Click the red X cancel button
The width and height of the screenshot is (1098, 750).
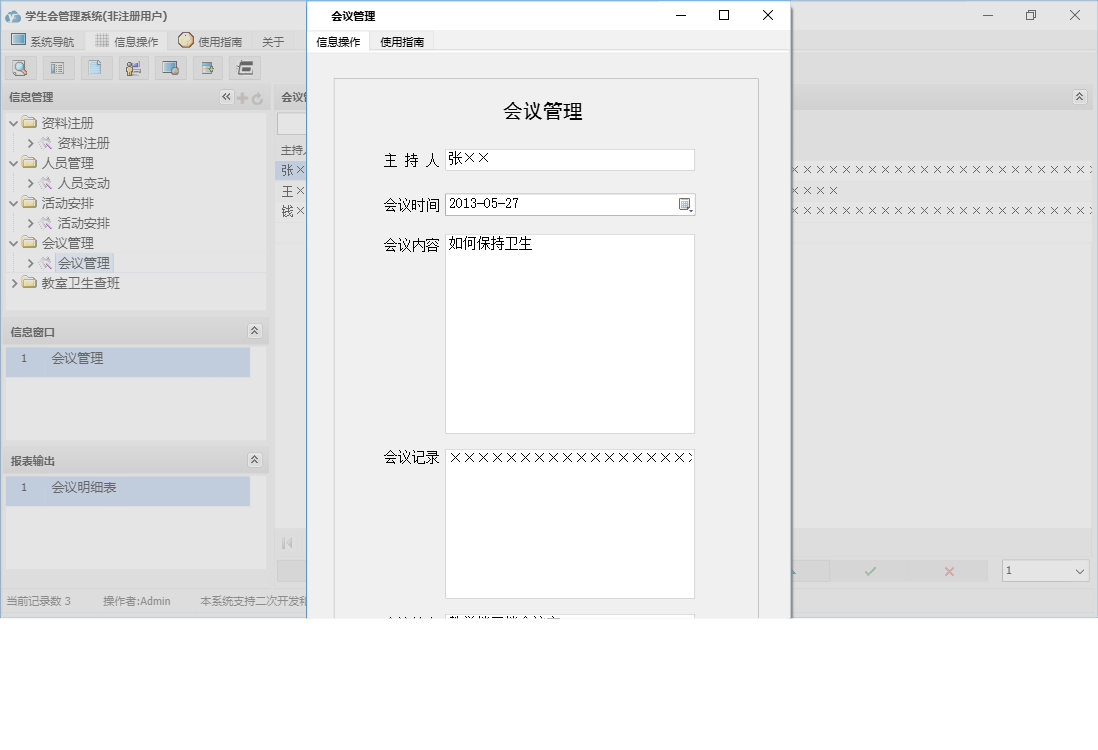(947, 570)
